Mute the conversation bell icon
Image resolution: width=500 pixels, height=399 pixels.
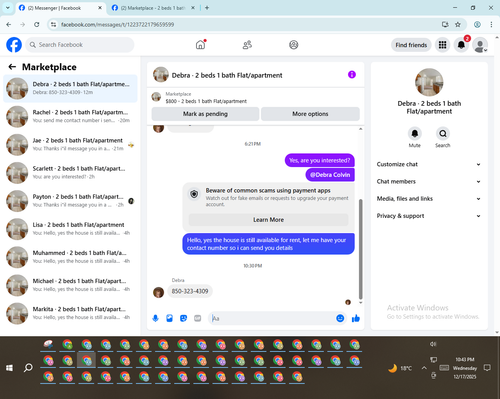click(415, 134)
